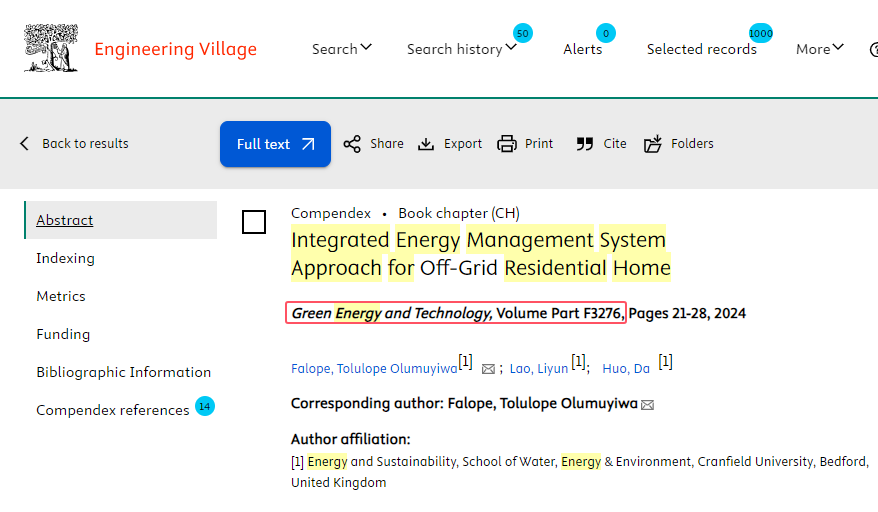View Selected records list

(701, 49)
